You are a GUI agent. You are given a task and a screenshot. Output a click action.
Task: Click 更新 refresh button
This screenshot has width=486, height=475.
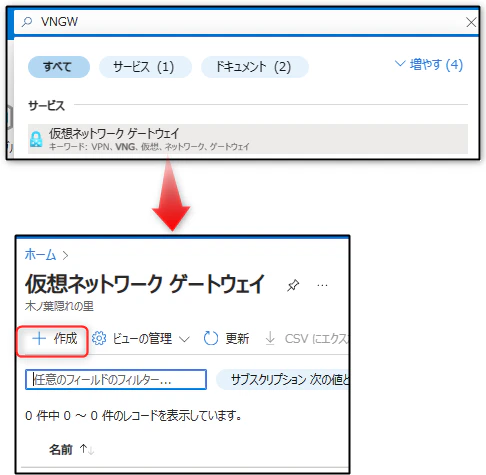[226, 339]
